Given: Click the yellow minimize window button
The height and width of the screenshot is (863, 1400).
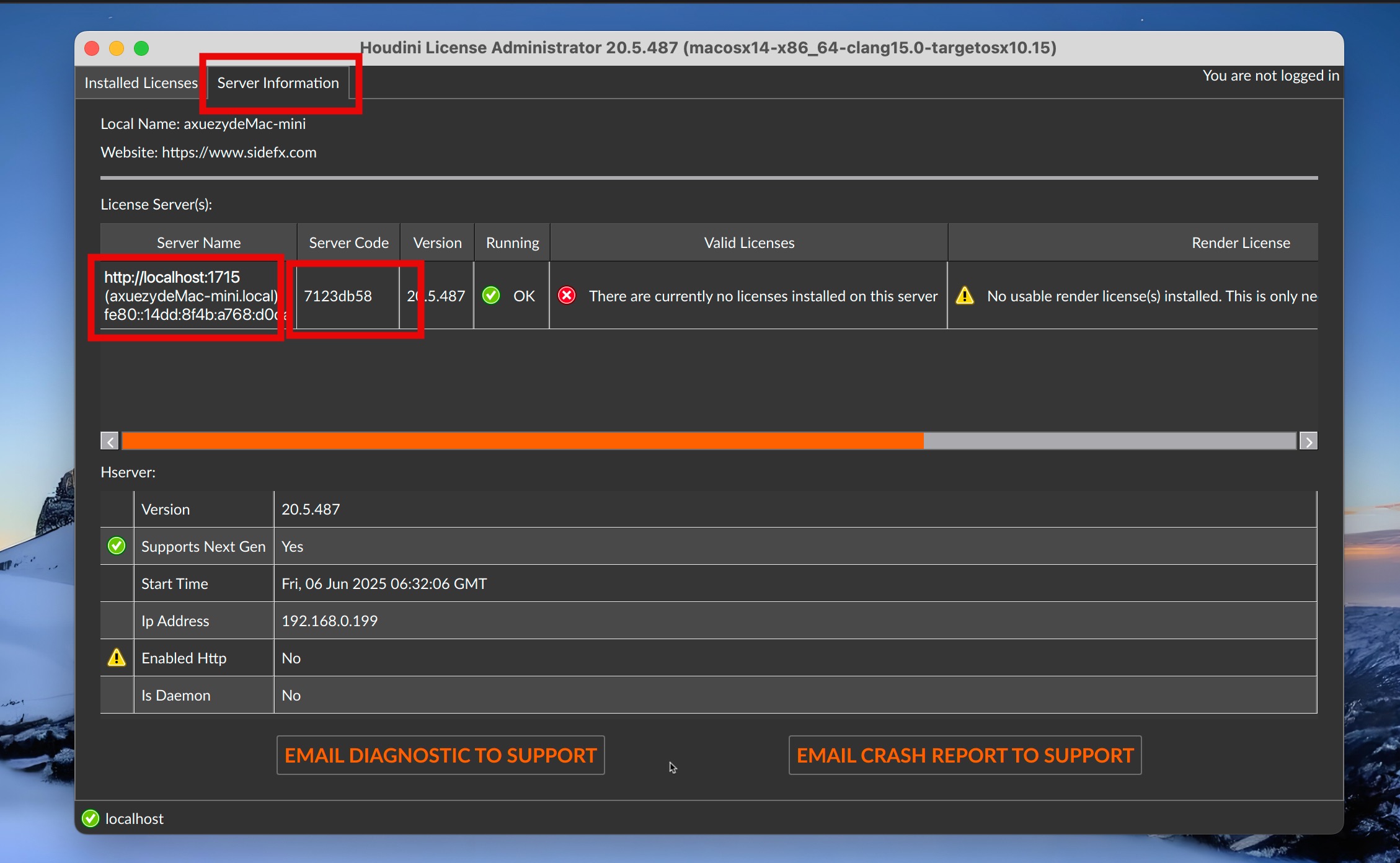Looking at the screenshot, I should [117, 48].
